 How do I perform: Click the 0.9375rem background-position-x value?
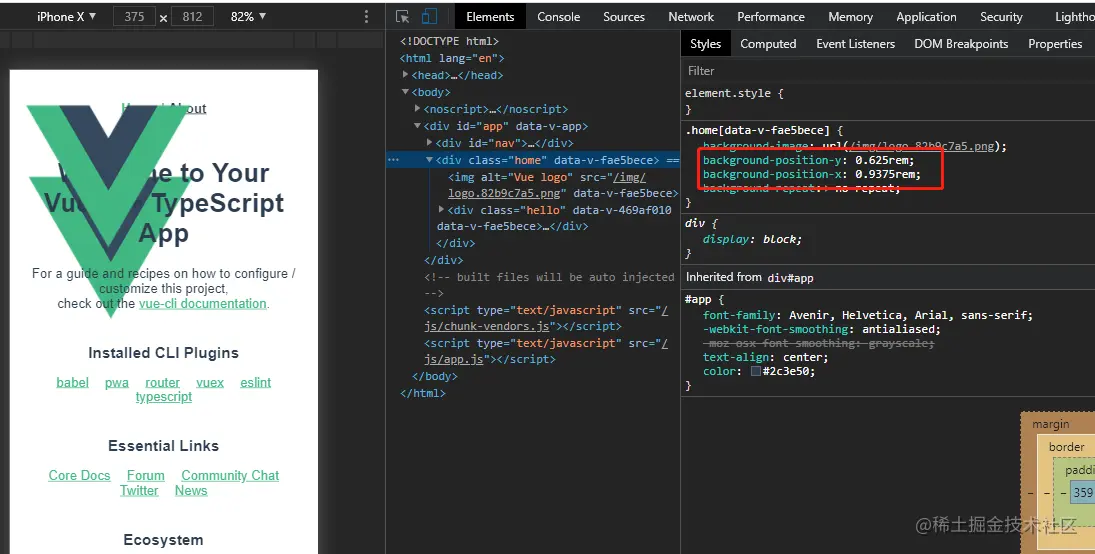click(x=885, y=174)
